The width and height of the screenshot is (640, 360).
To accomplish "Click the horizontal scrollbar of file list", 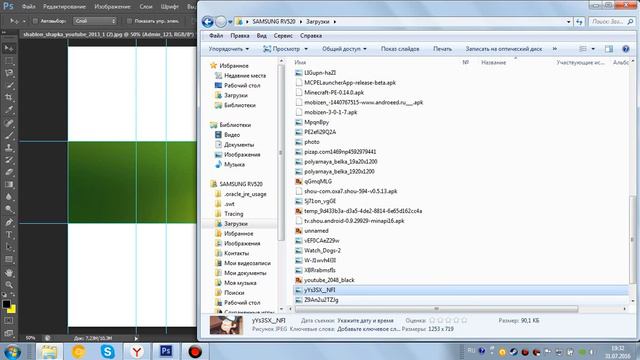I will point(436,309).
